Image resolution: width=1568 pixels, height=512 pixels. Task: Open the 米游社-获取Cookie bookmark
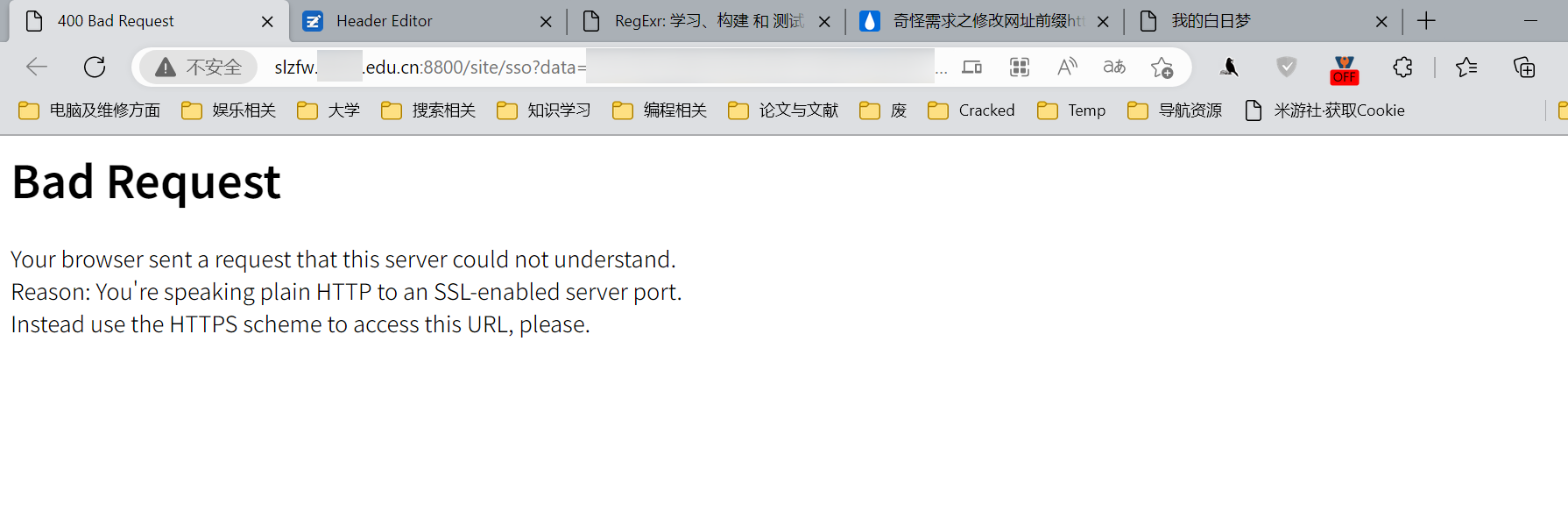click(x=1324, y=110)
